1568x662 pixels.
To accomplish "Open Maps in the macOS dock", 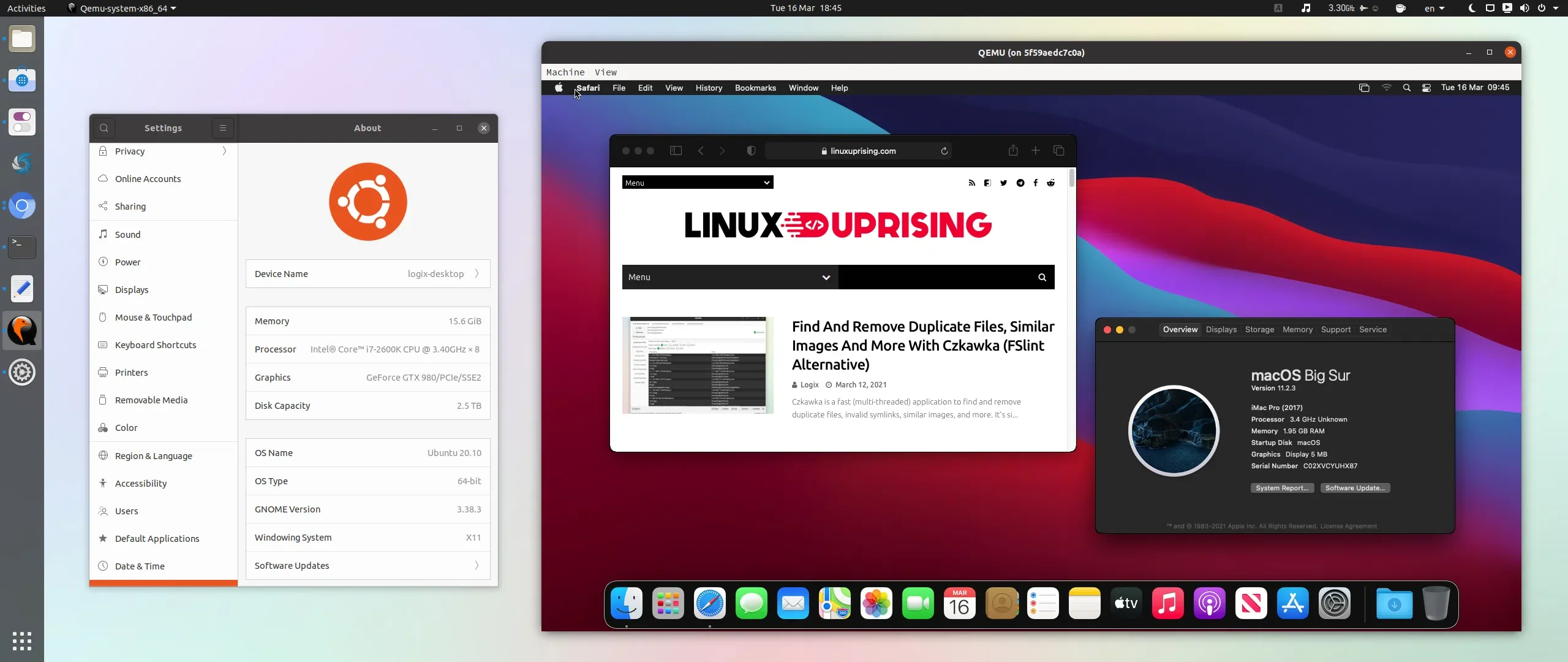I will coord(835,604).
